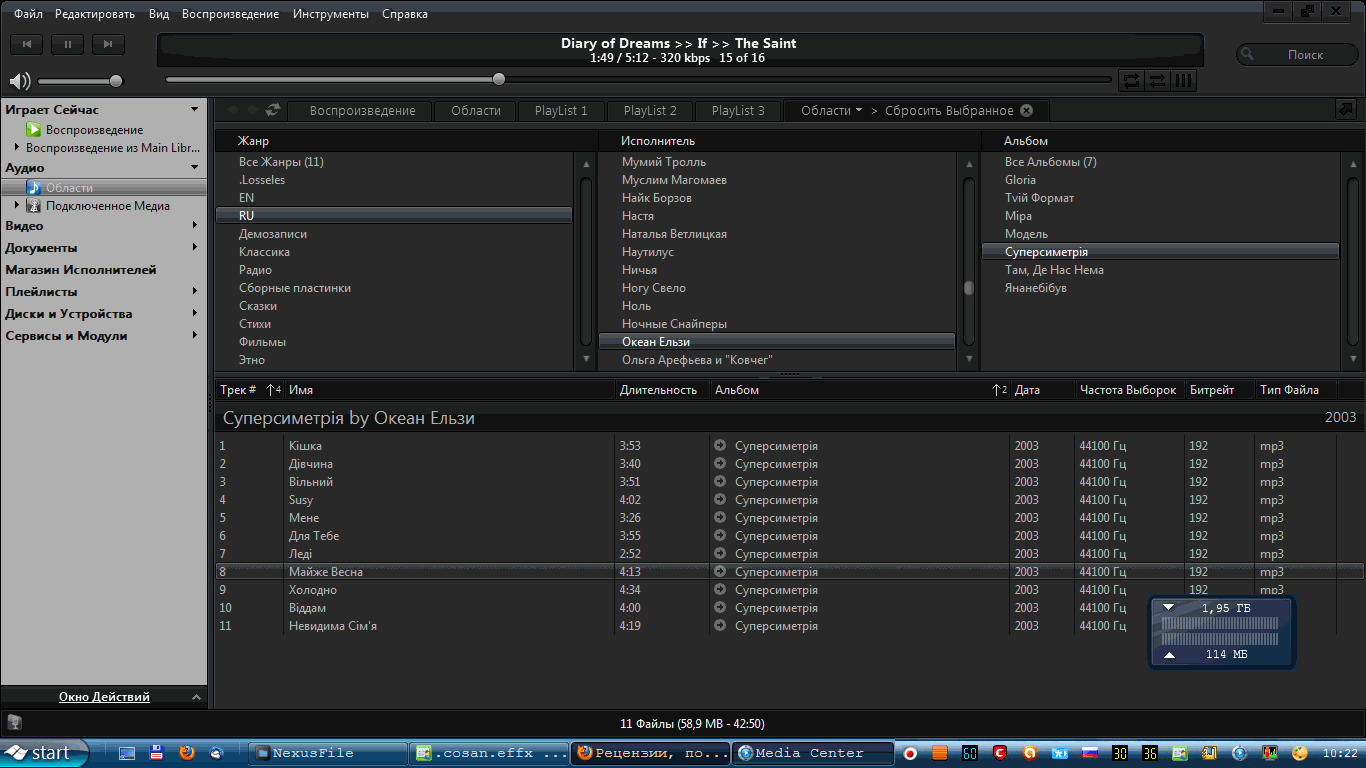
Task: Expand the Подключенное Медиа tree node triangle
Action: coord(17,205)
